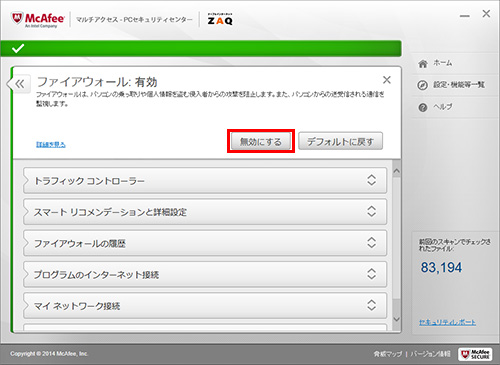Expand the ファイアウォールの履歴 section
The height and width of the screenshot is (365, 500).
[x=205, y=243]
